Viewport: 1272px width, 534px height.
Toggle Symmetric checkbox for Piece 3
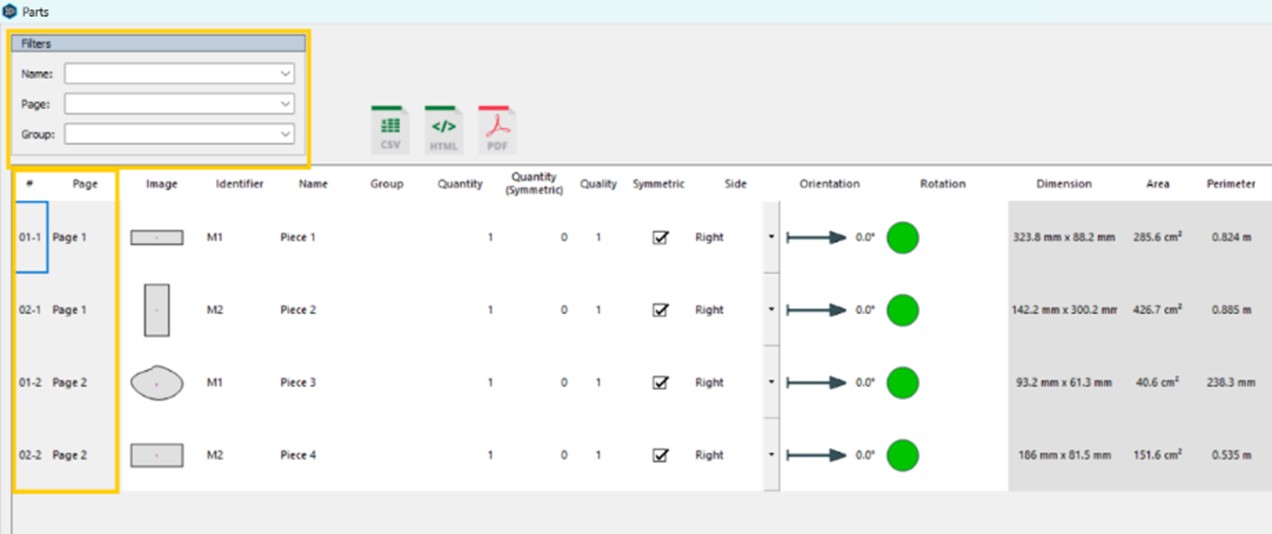660,382
